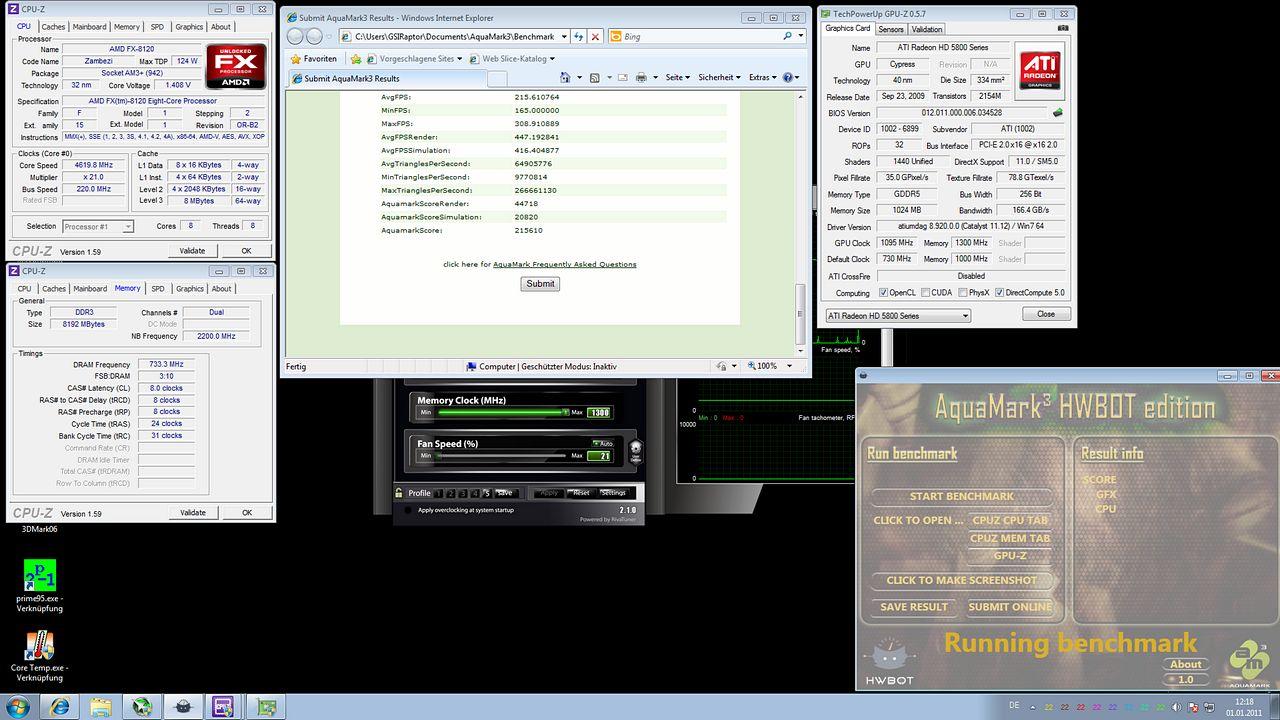Click the Favoriten star icon
Screen dimensions: 1280x720
point(296,58)
